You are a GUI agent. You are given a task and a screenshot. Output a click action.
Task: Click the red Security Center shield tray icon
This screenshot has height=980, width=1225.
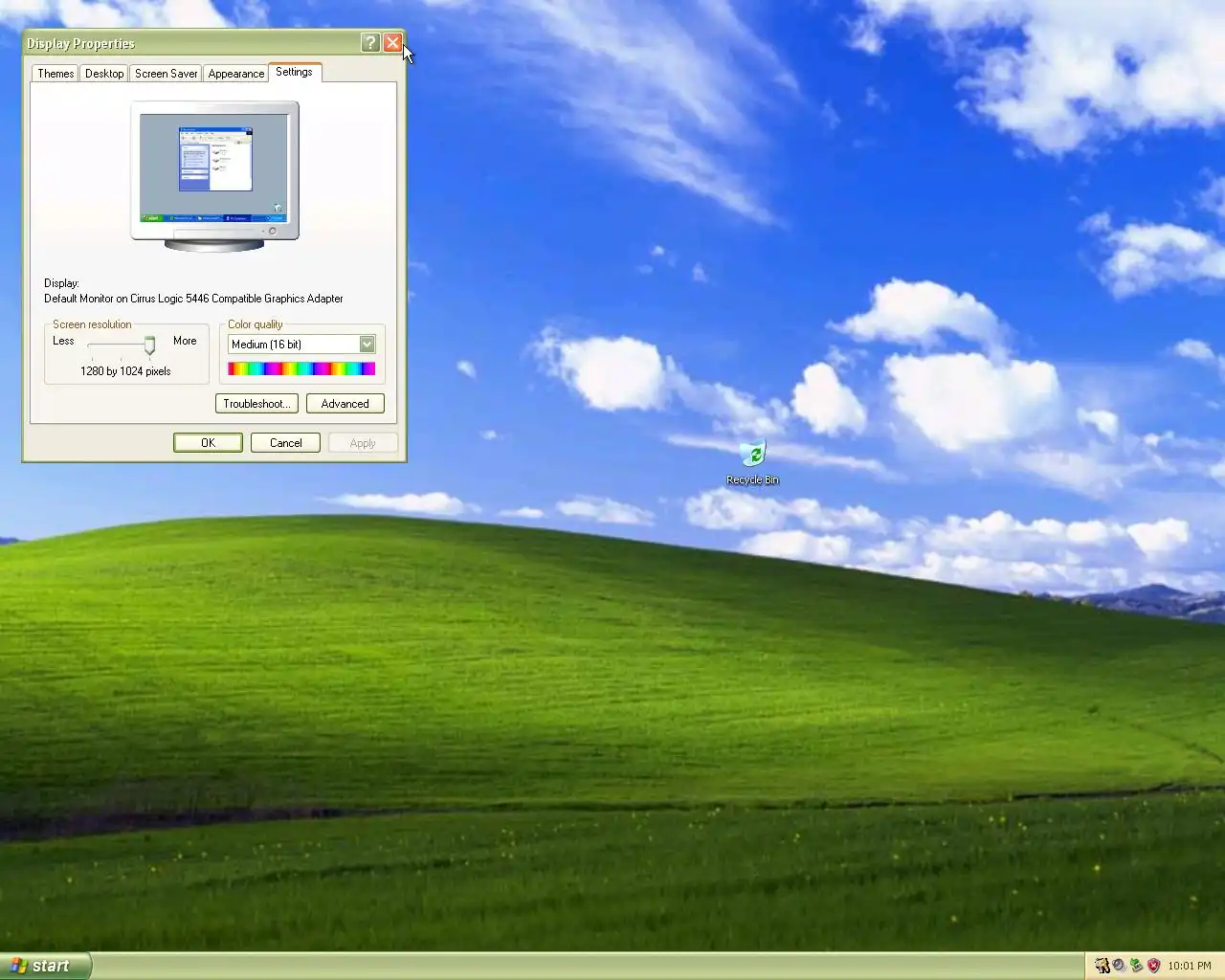click(1153, 966)
